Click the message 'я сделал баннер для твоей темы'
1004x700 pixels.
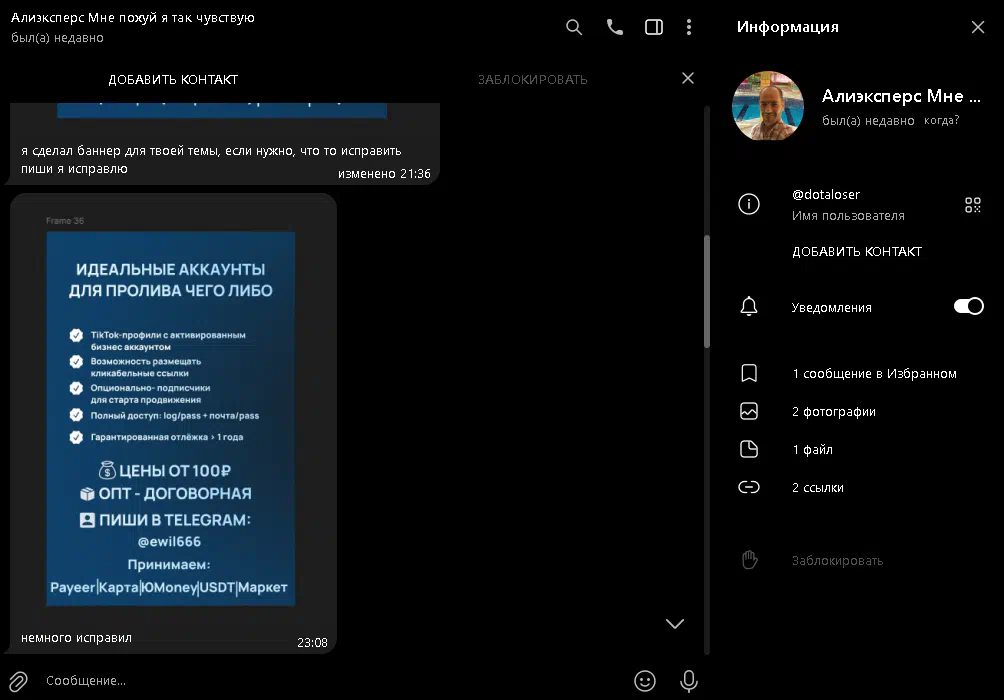(x=211, y=159)
